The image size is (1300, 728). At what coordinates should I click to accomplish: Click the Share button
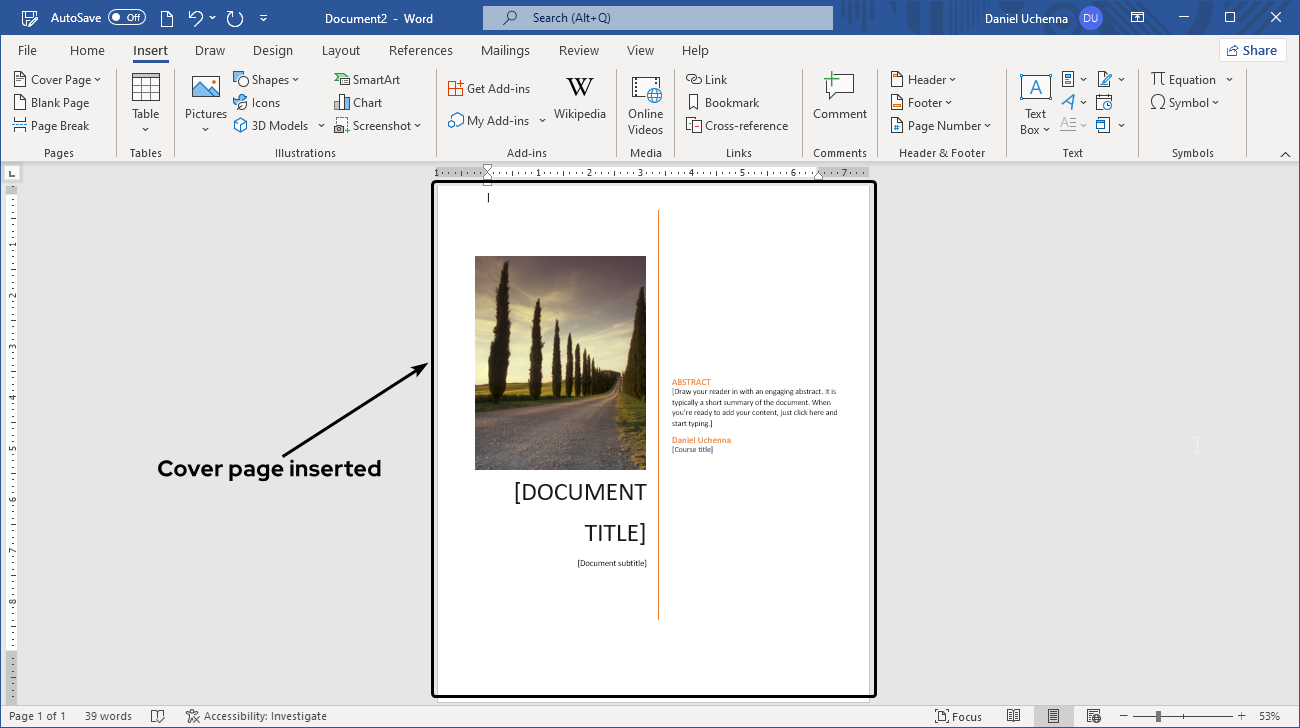point(1251,51)
